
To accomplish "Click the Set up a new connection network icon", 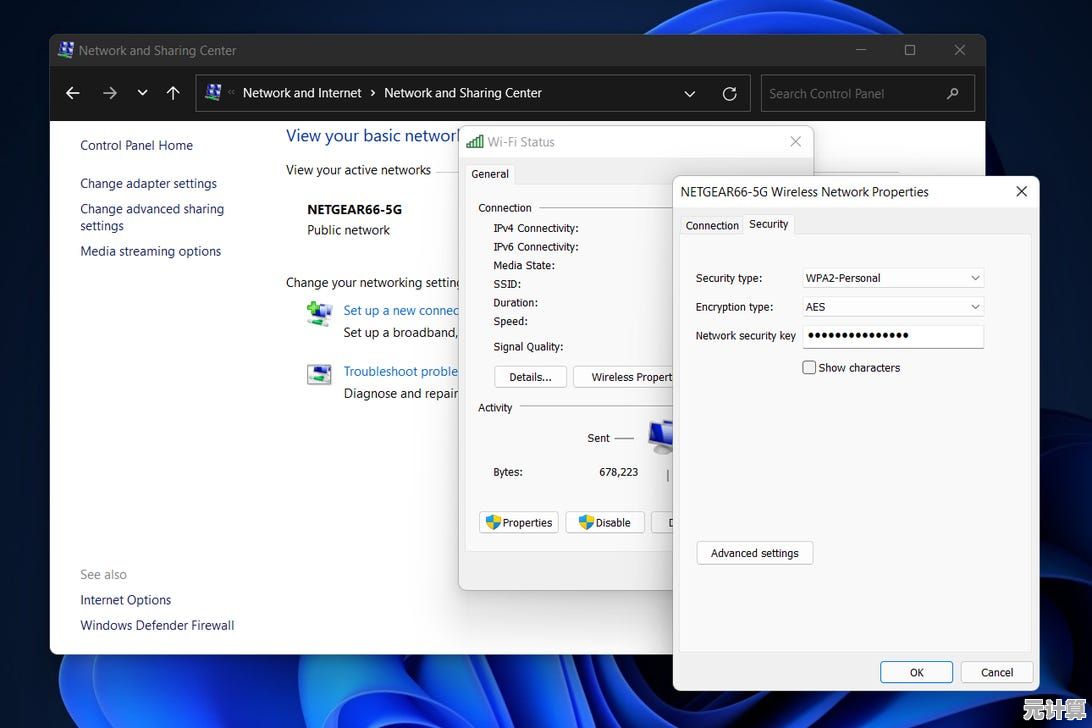I will tap(320, 313).
